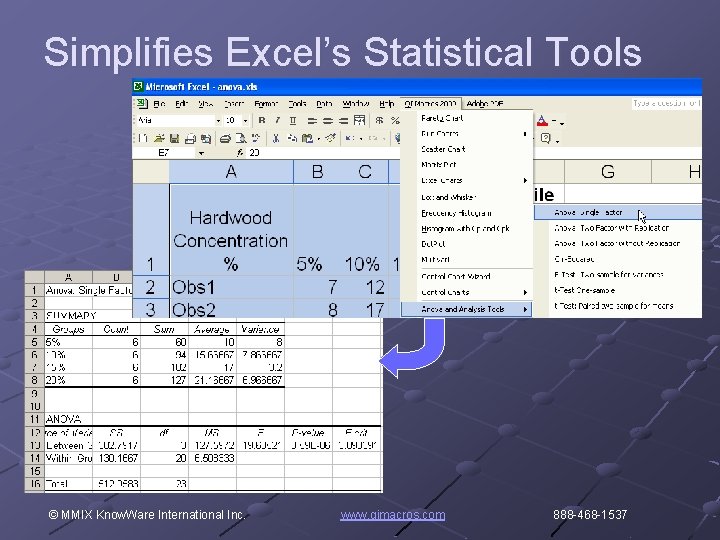The image size is (720, 540).
Task: Click the Paste clipboard icon
Action: tap(307, 138)
